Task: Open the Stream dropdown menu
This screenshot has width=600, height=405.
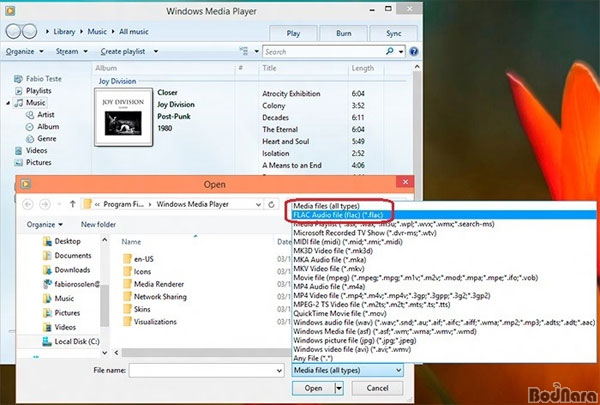Action: (x=71, y=51)
